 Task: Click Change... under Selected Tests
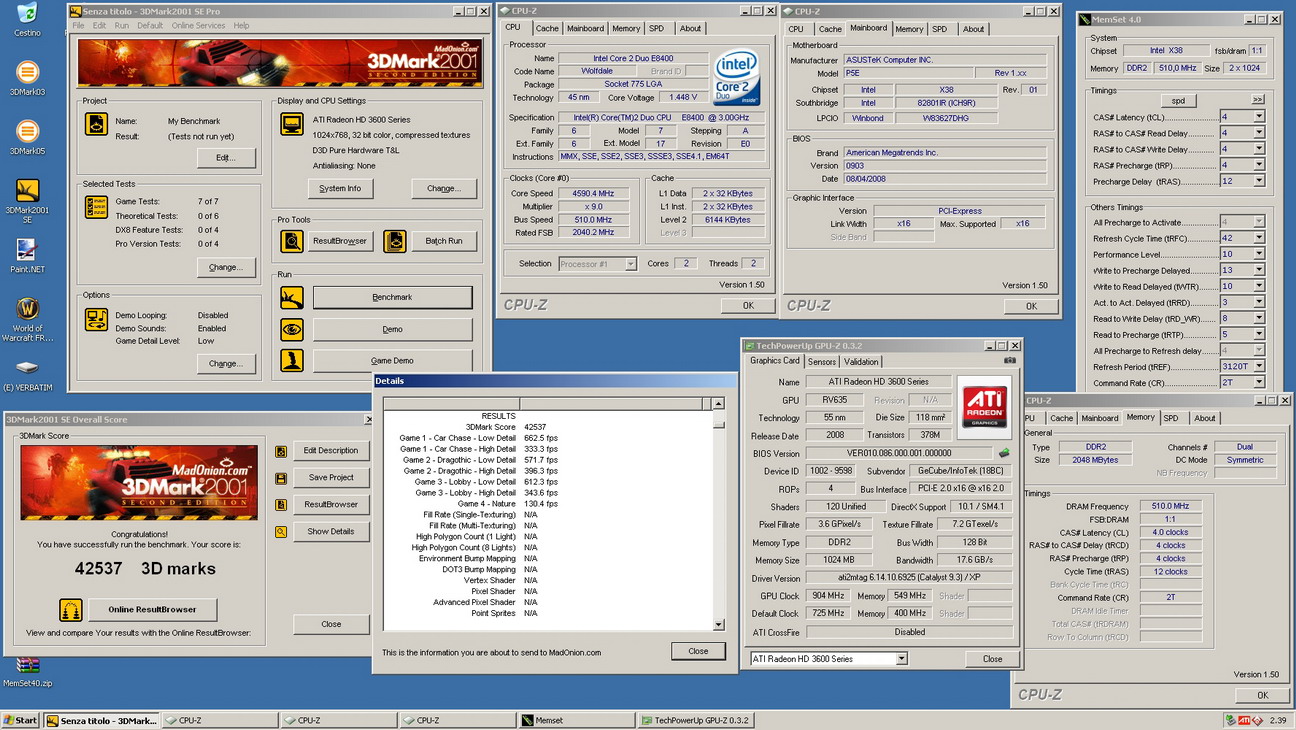click(x=225, y=267)
